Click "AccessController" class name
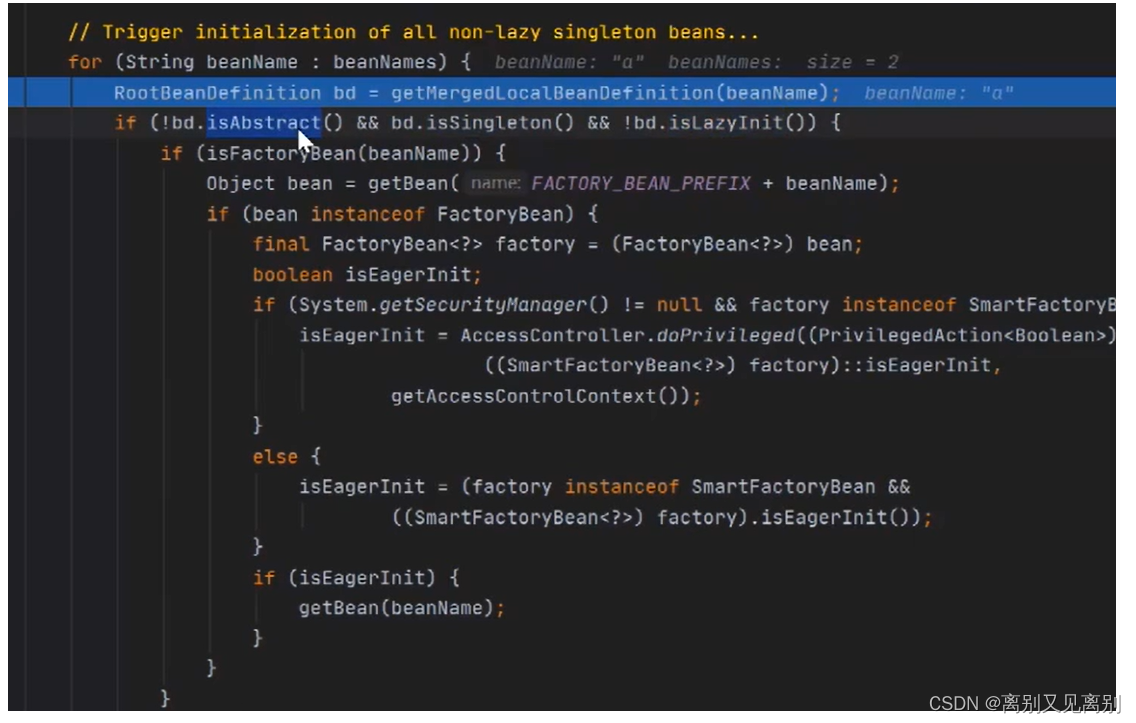Viewport: 1136px width, 723px height. (x=552, y=335)
